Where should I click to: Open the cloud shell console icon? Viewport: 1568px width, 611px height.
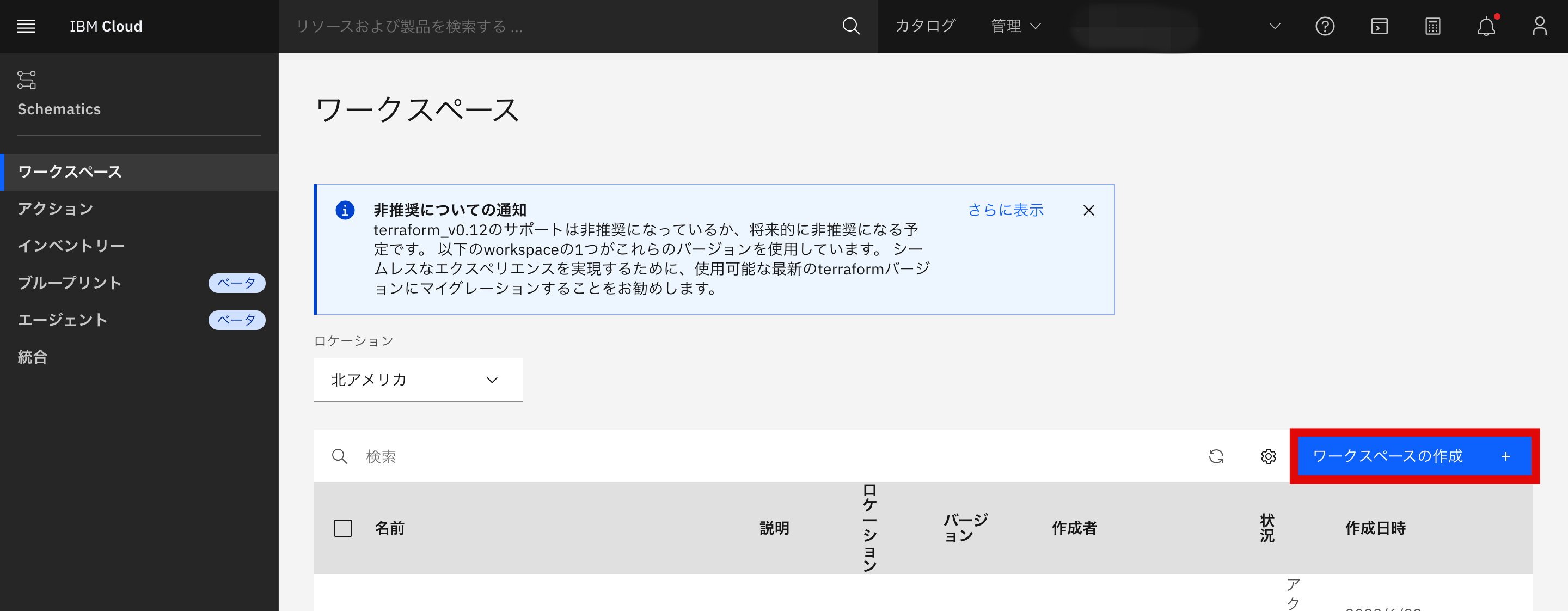click(x=1379, y=26)
